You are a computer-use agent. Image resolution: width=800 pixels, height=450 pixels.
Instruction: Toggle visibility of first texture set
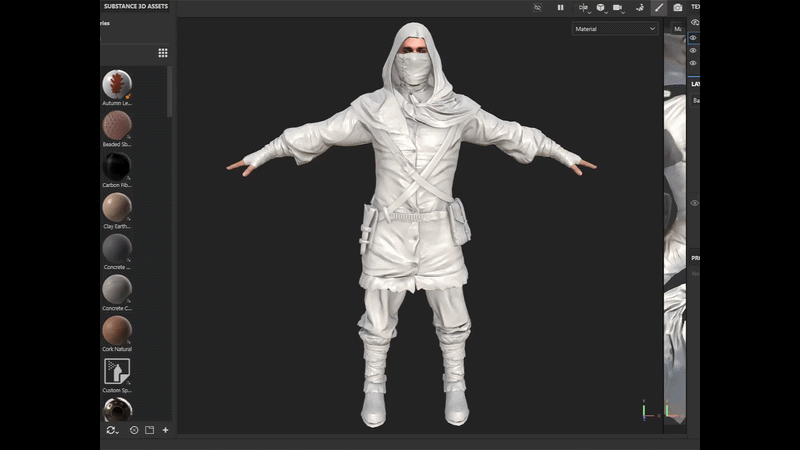click(693, 38)
